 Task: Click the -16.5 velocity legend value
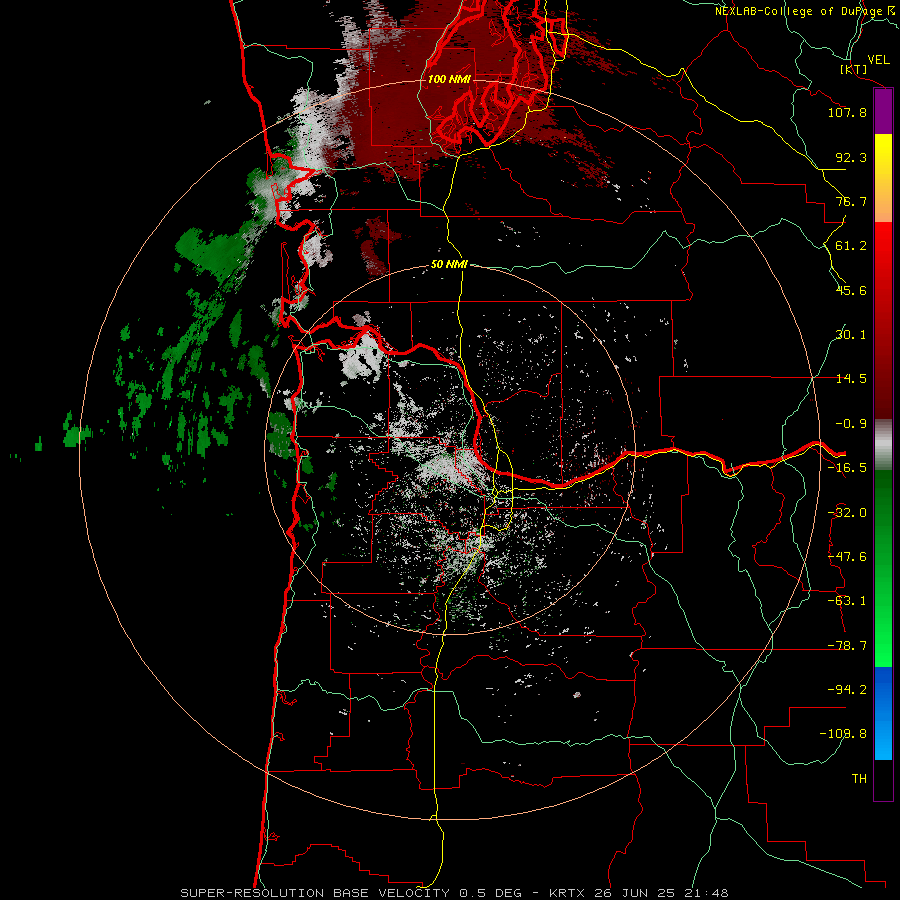(x=847, y=468)
